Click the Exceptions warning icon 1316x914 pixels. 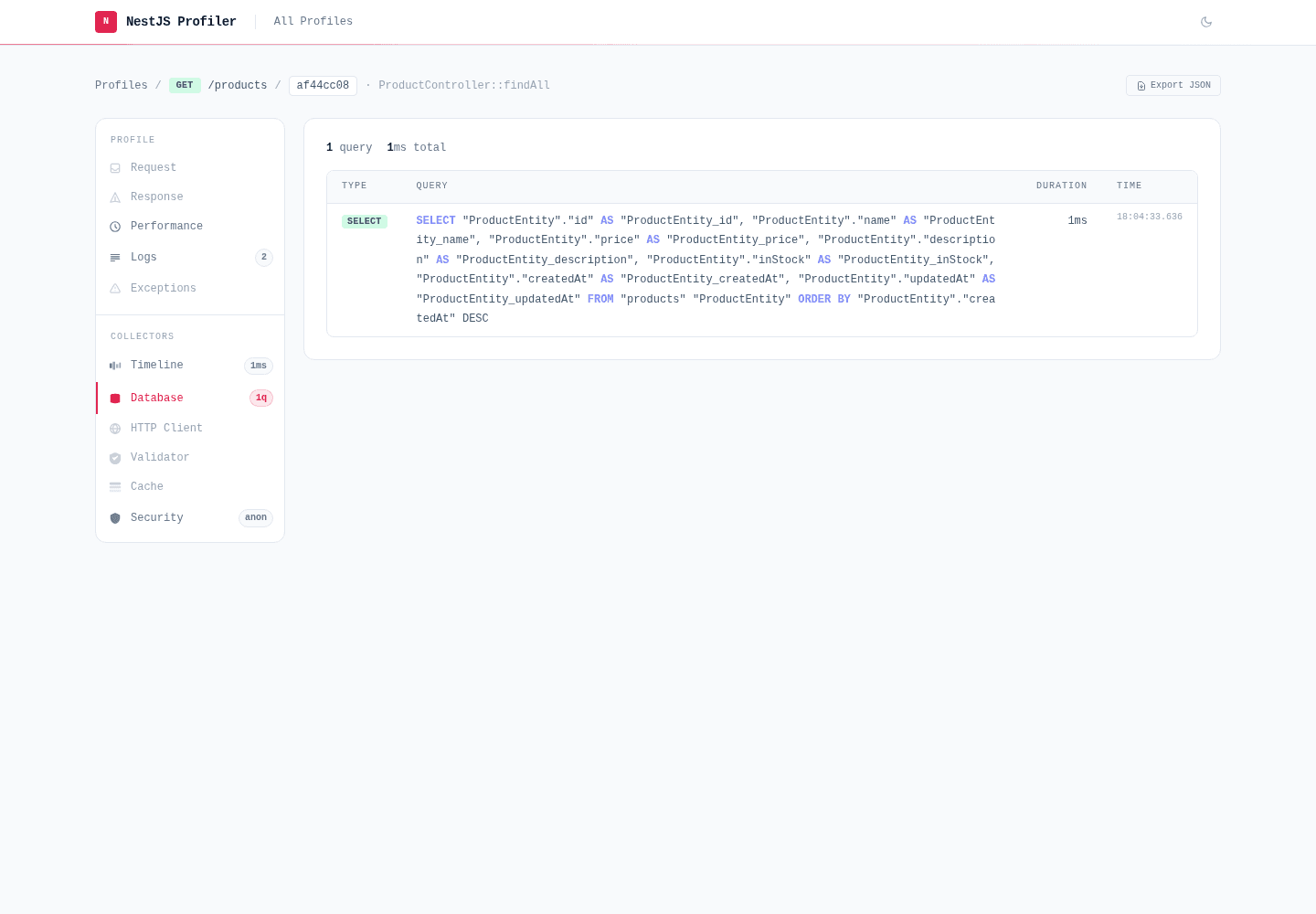pos(115,289)
